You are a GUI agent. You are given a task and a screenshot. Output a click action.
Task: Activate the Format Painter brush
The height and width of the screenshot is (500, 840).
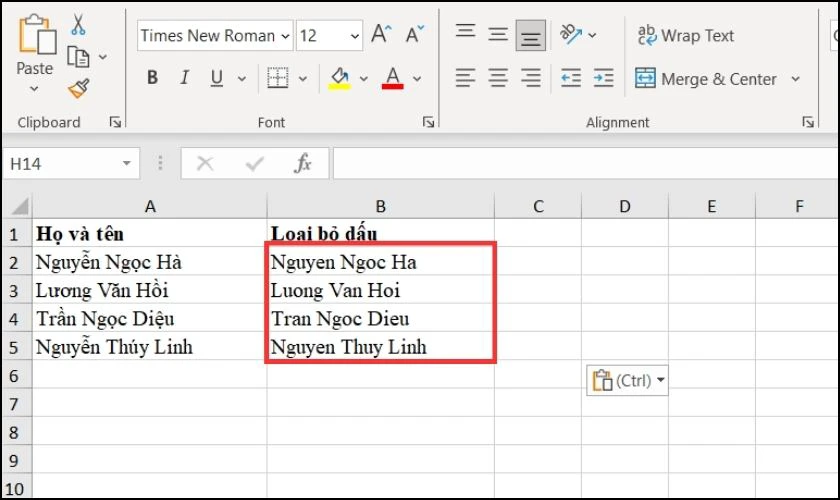(x=79, y=88)
